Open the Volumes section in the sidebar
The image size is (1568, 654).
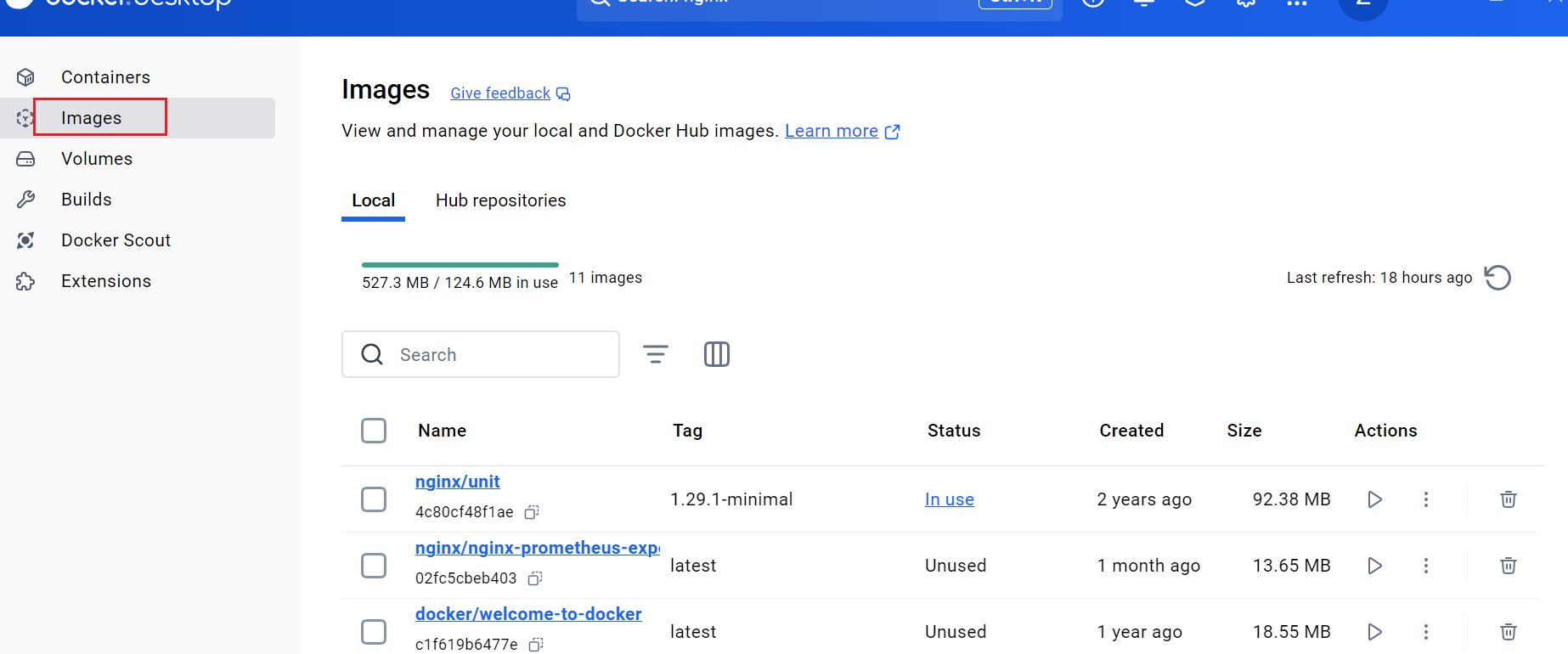pos(97,159)
